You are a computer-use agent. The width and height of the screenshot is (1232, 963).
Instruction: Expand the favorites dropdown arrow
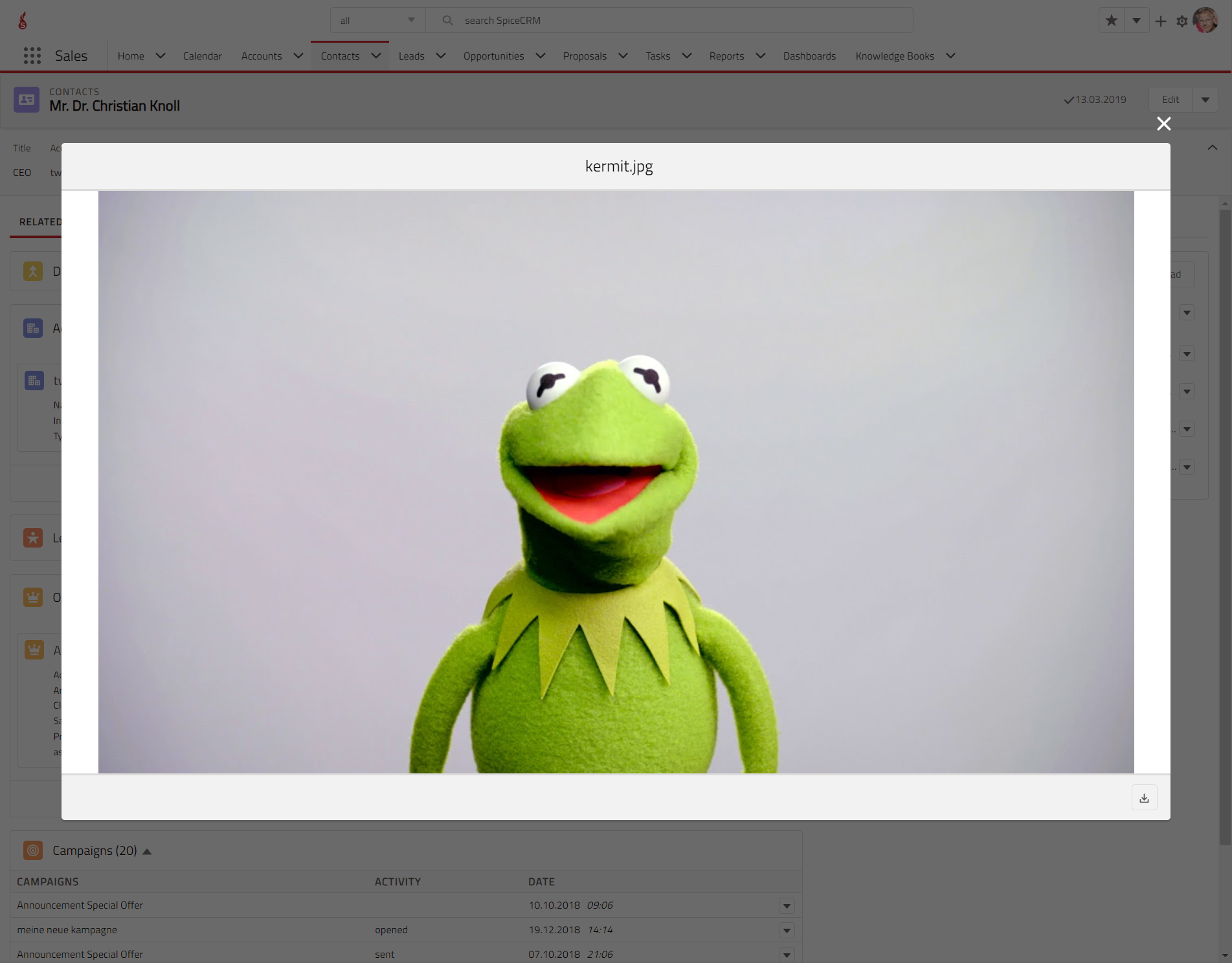coord(1136,21)
